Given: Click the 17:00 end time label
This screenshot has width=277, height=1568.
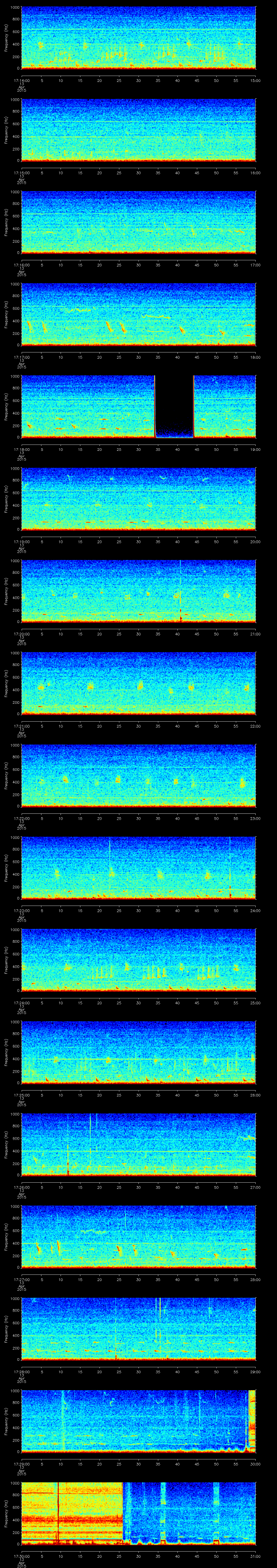Looking at the screenshot, I should (x=255, y=265).
